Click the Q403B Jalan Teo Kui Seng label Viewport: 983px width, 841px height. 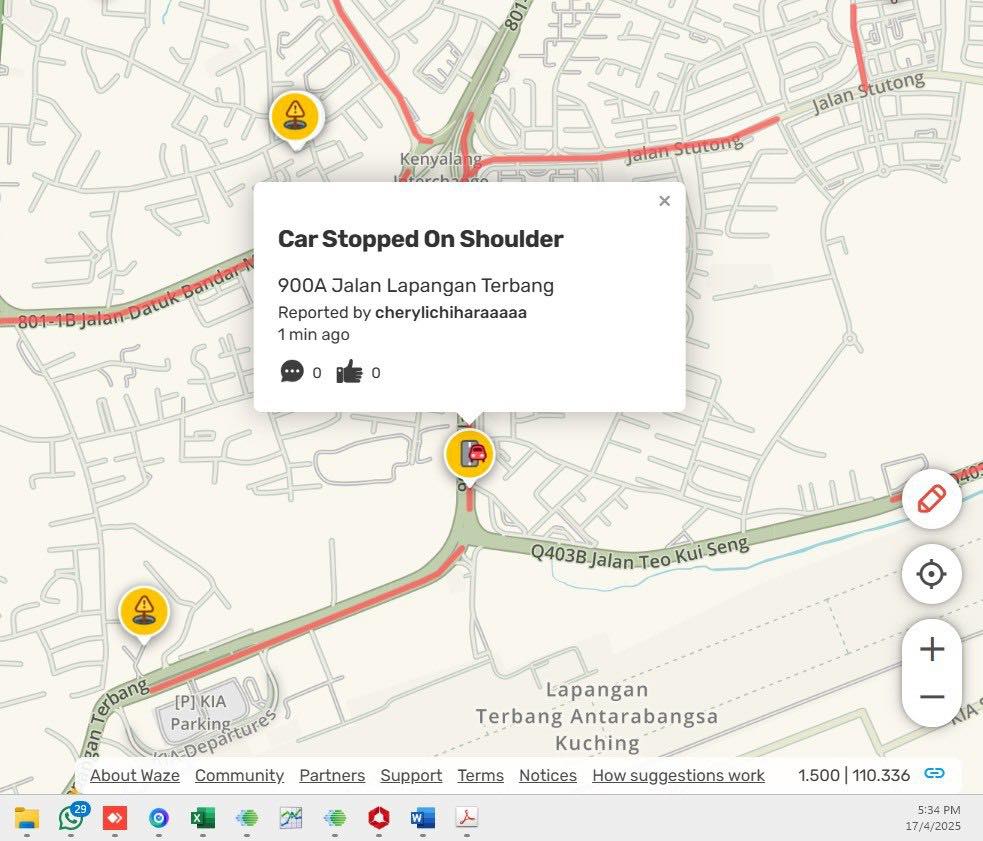(639, 552)
